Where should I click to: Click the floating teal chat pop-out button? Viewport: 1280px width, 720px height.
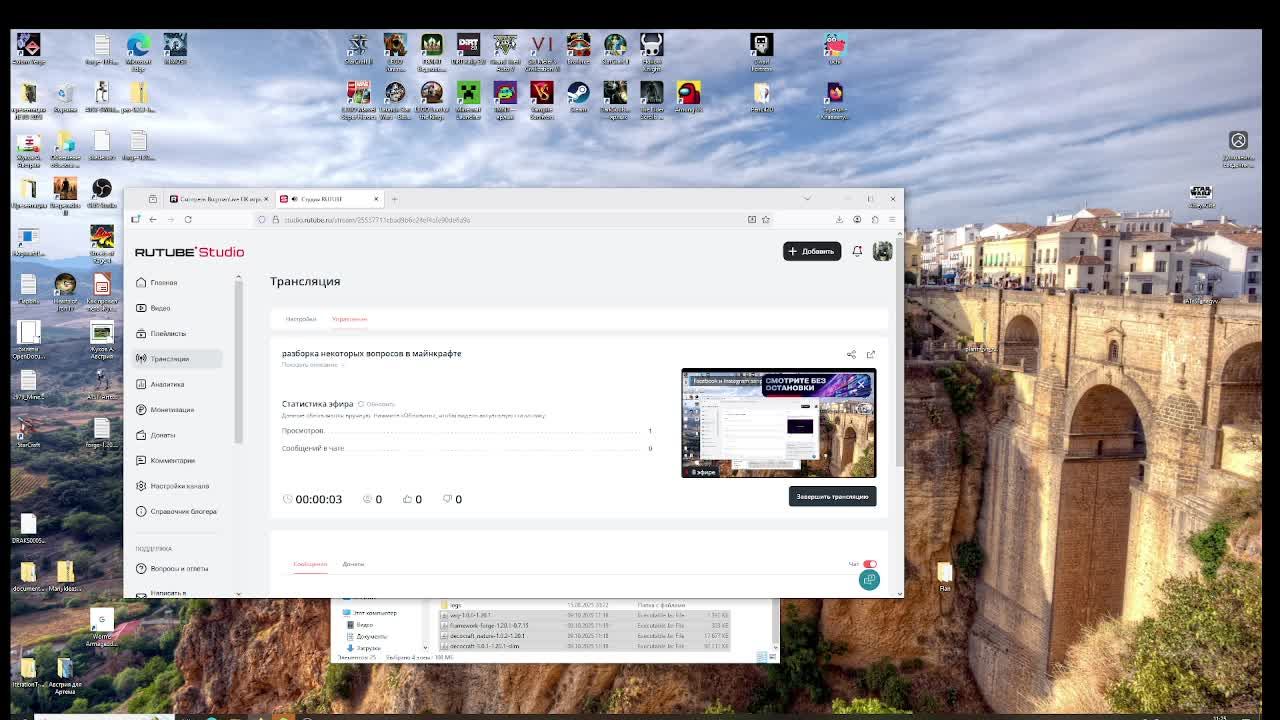(x=869, y=580)
